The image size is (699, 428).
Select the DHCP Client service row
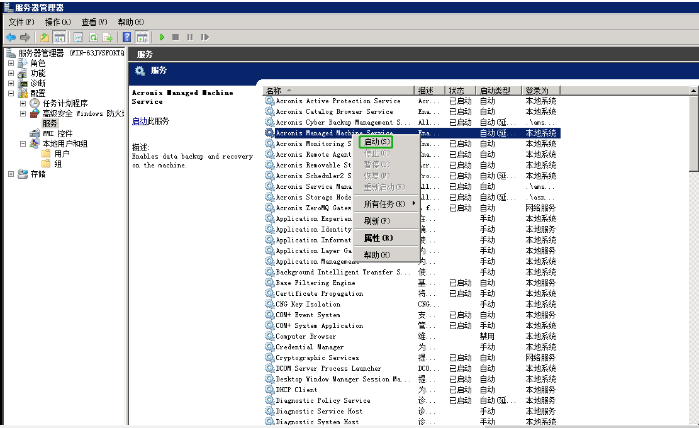tap(300, 390)
